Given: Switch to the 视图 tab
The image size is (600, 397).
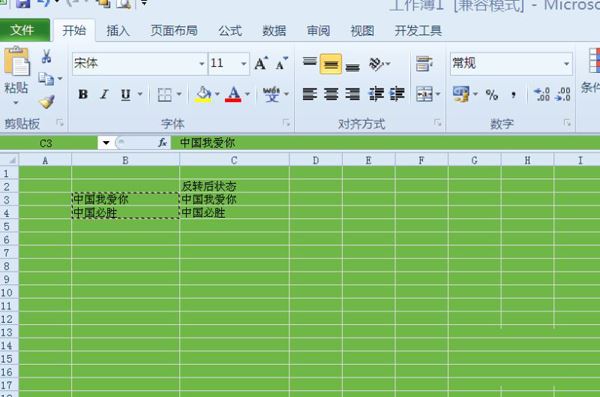Looking at the screenshot, I should tap(362, 31).
